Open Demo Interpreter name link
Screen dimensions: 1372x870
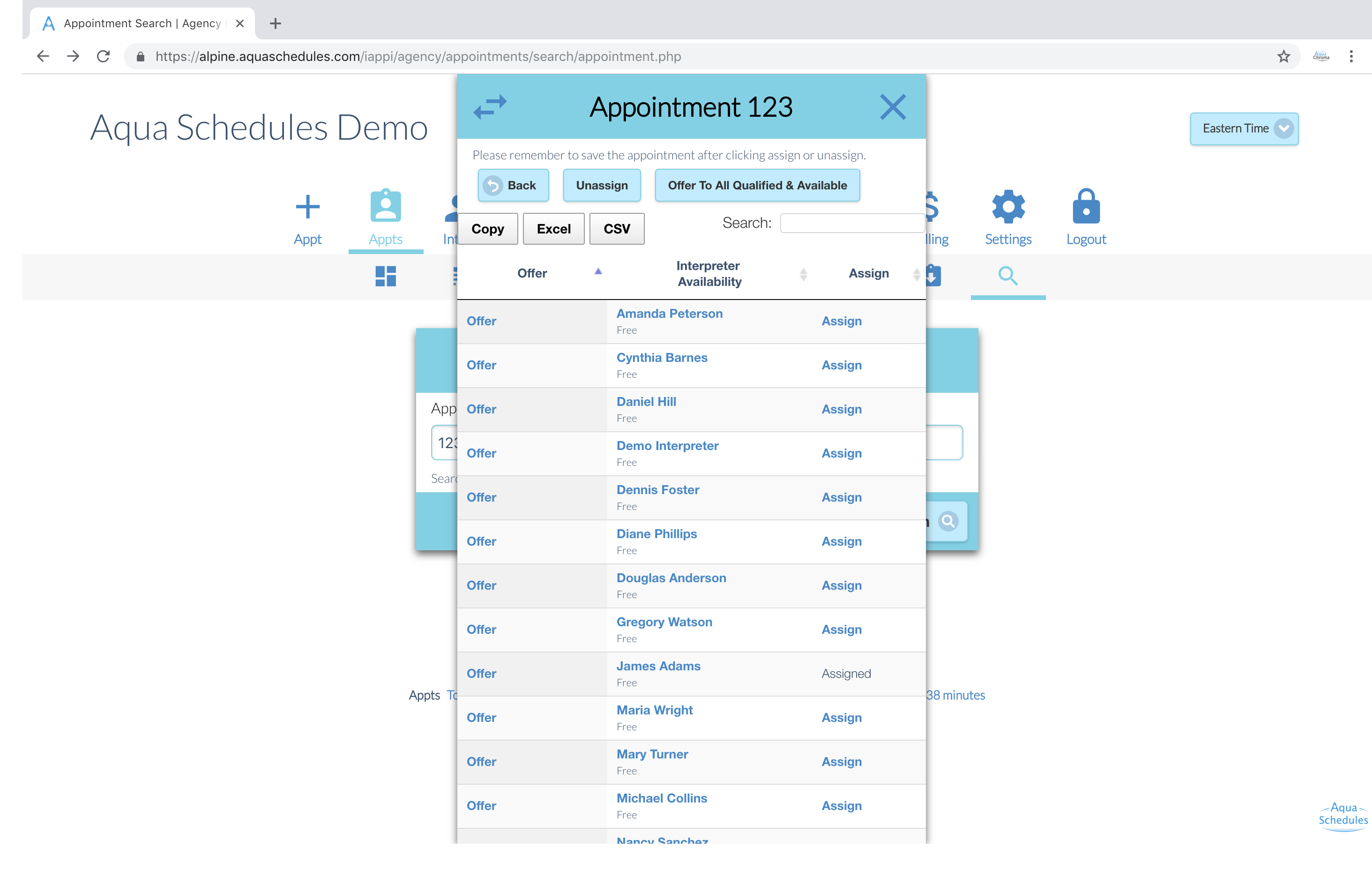[667, 446]
